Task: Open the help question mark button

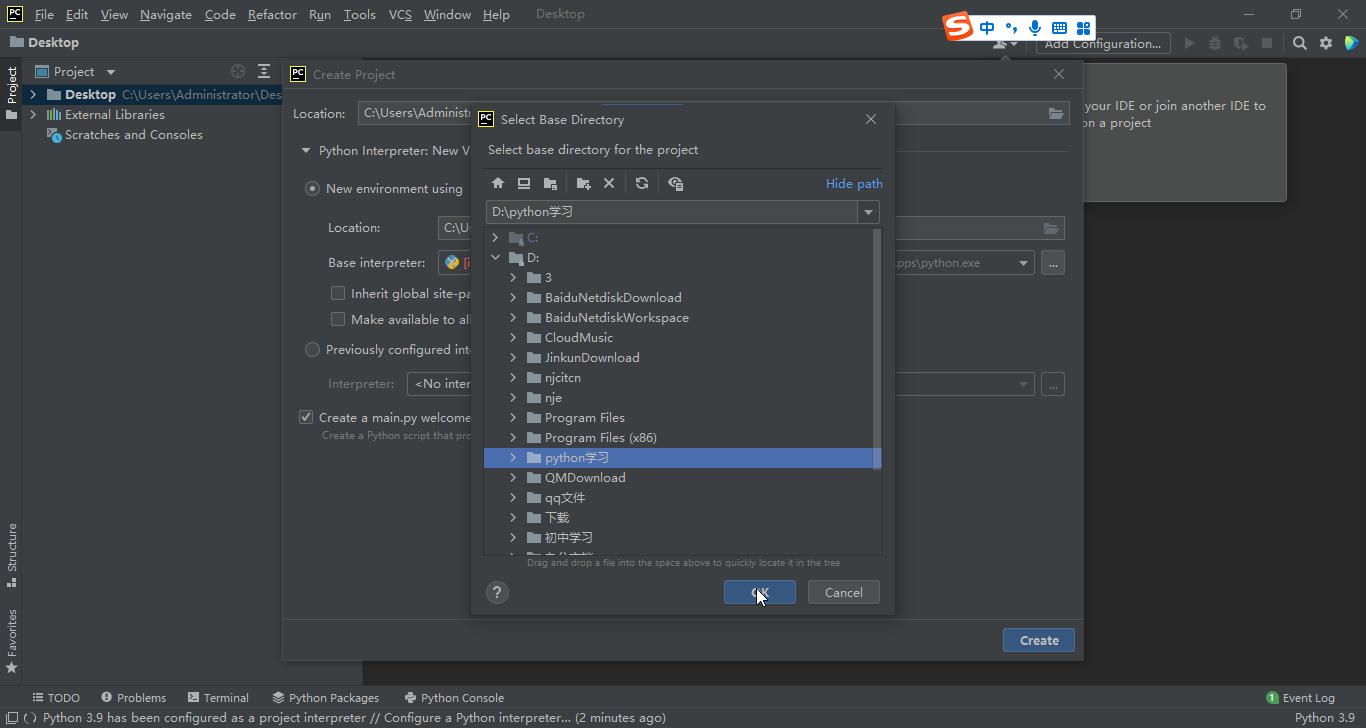Action: (497, 592)
